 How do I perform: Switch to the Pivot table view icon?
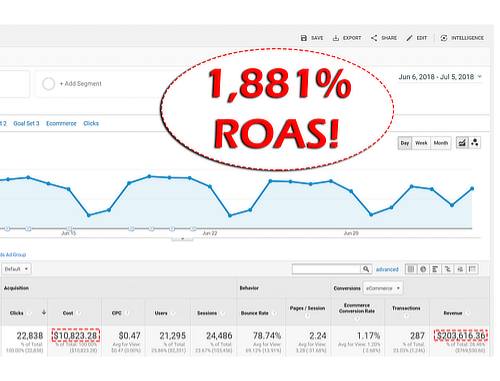[472, 269]
